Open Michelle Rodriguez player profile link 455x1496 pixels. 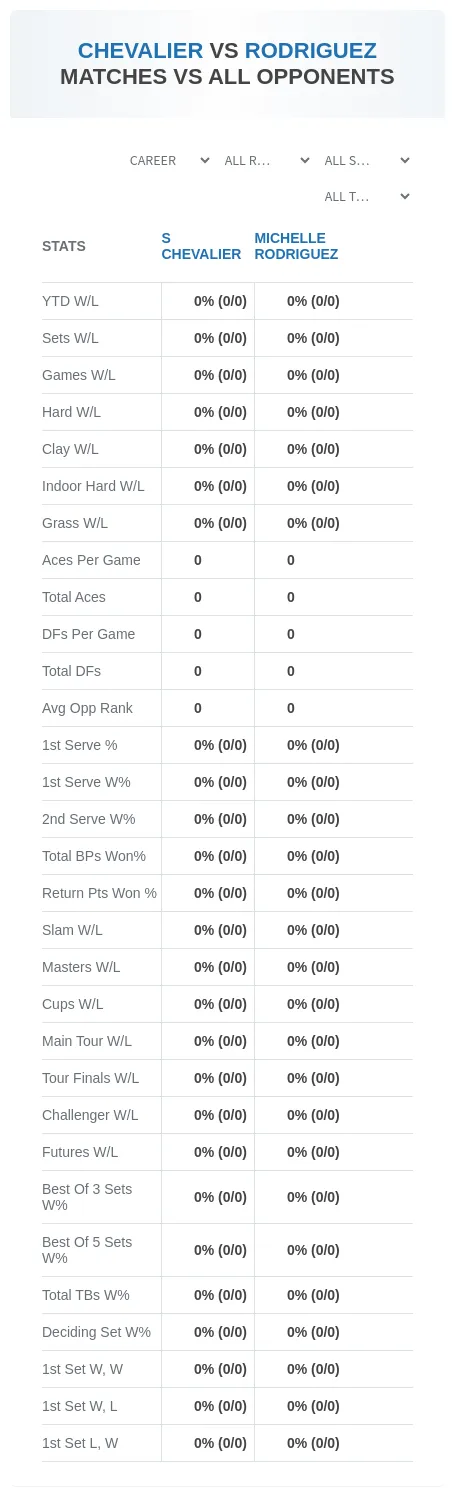[296, 246]
